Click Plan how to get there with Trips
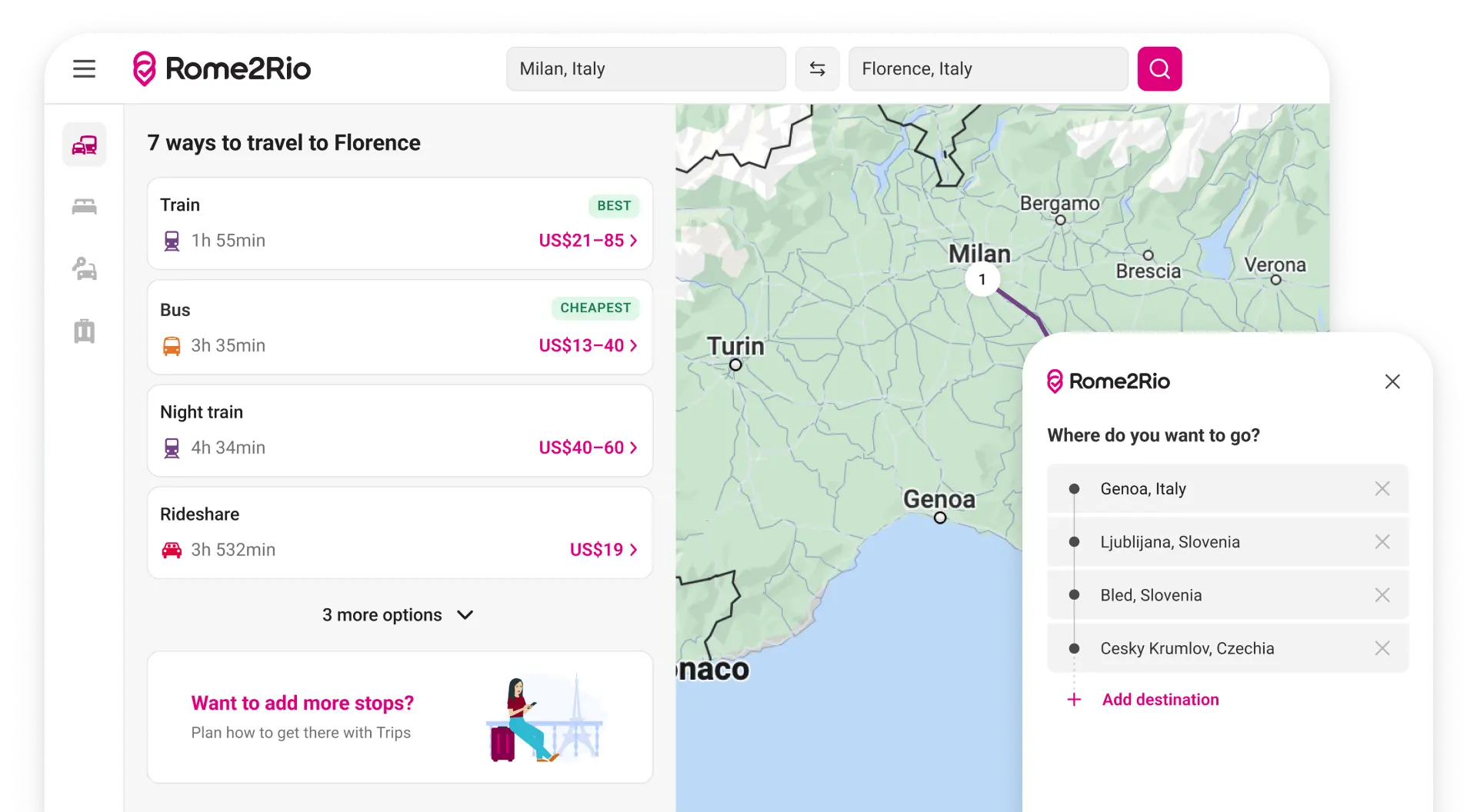The width and height of the screenshot is (1477, 812). click(301, 733)
